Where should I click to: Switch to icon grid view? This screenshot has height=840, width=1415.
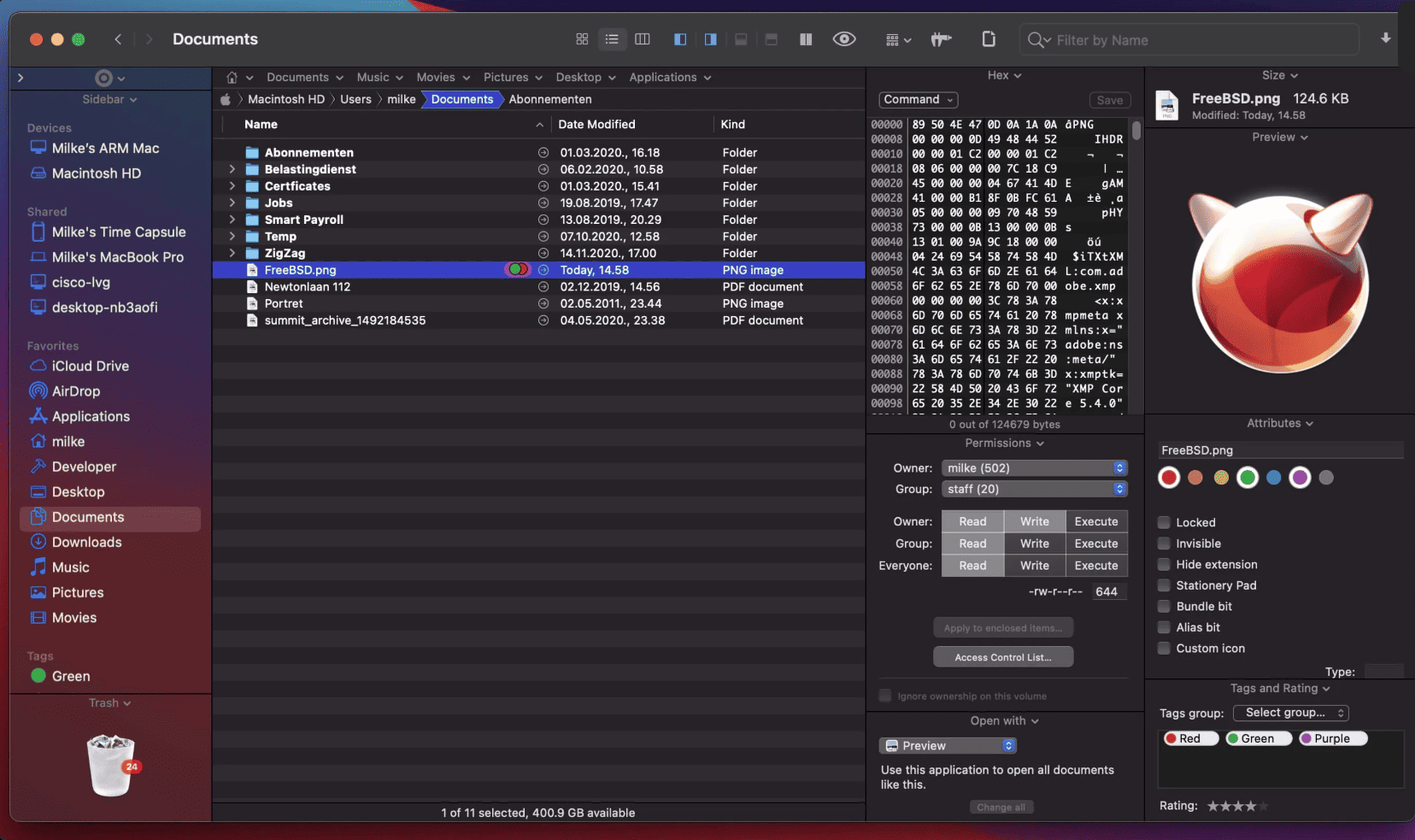[x=582, y=39]
